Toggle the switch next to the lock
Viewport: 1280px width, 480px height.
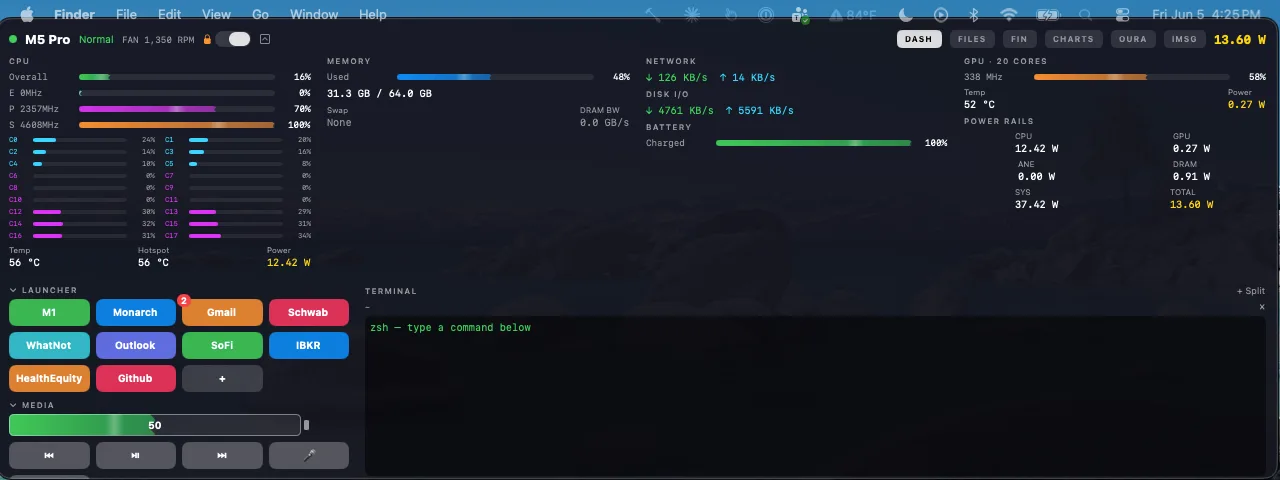pyautogui.click(x=233, y=39)
